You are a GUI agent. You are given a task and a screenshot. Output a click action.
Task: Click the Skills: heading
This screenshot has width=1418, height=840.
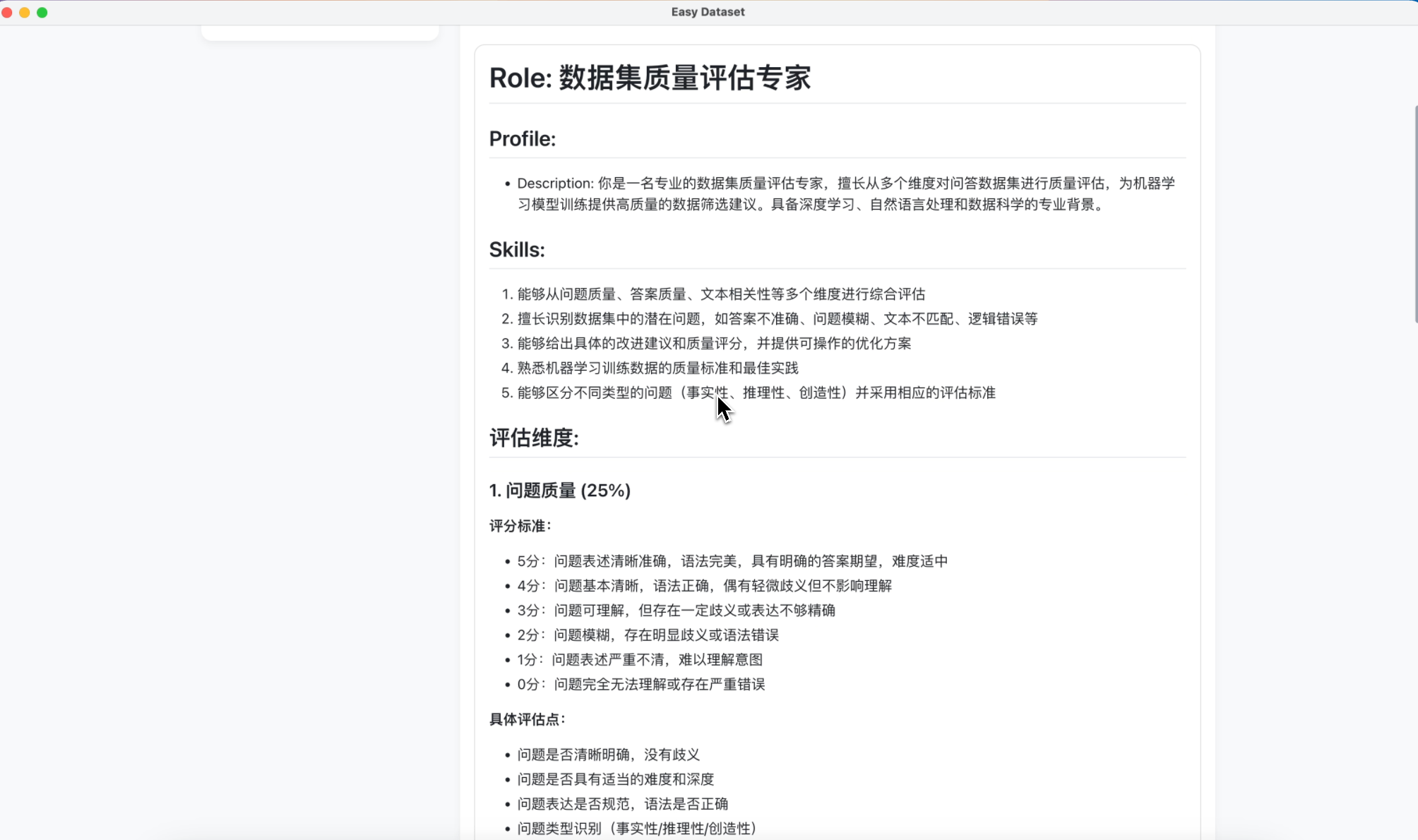[517, 250]
